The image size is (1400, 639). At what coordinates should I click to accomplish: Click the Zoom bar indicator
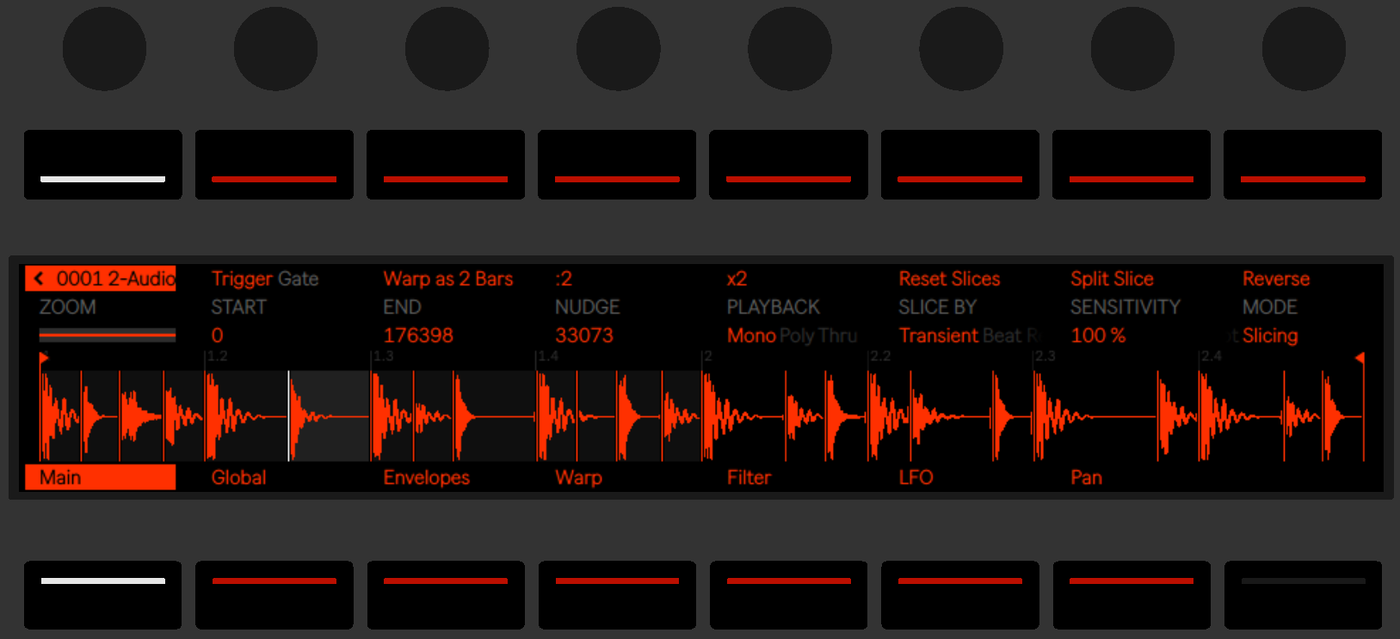click(x=107, y=335)
